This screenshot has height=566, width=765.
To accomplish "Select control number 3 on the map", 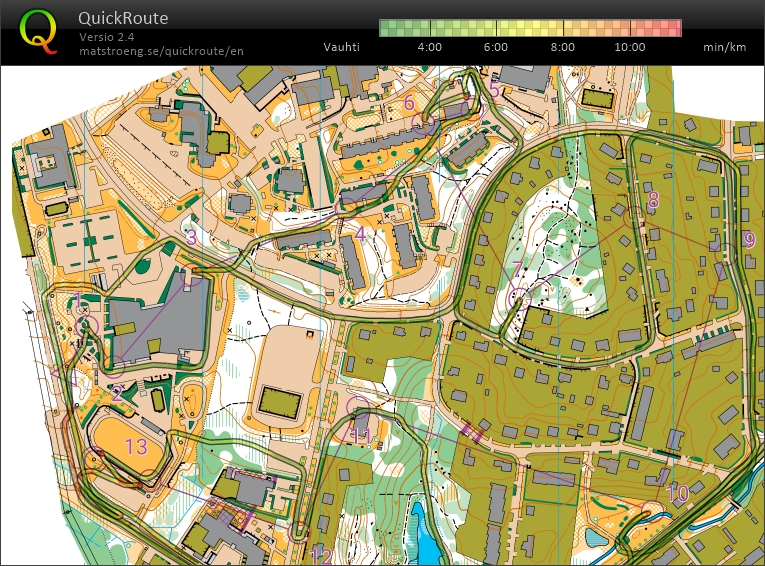I will tap(191, 237).
